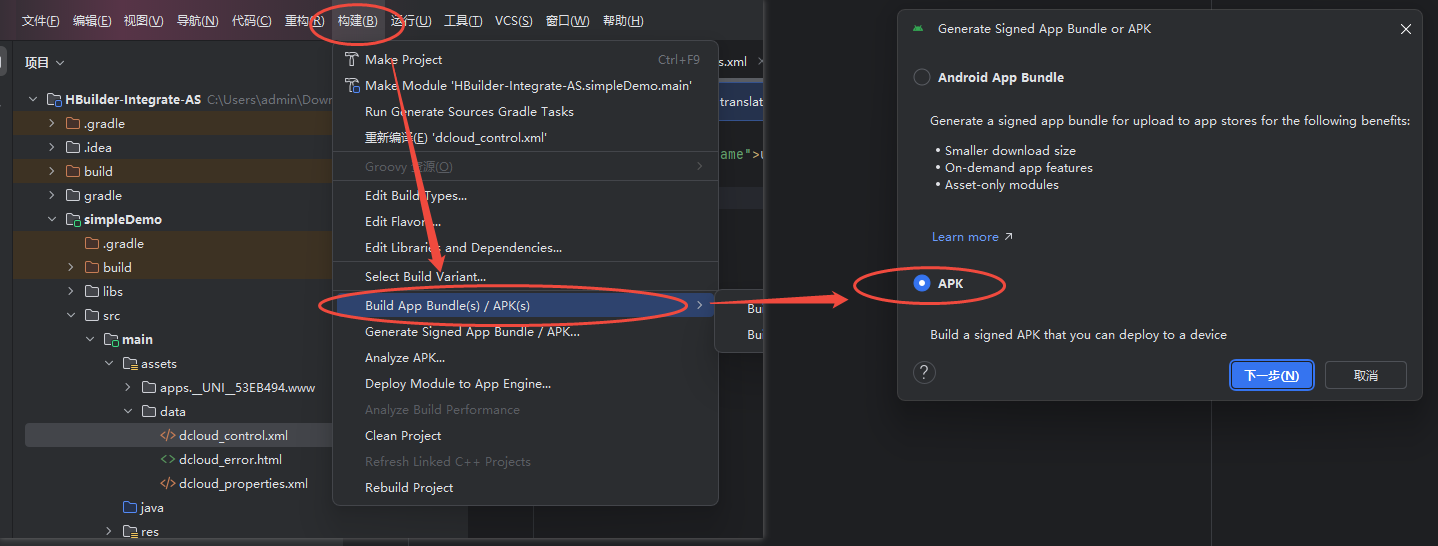The height and width of the screenshot is (546, 1438).
Task: Open the 编辑(E) menu
Action: coord(92,21)
